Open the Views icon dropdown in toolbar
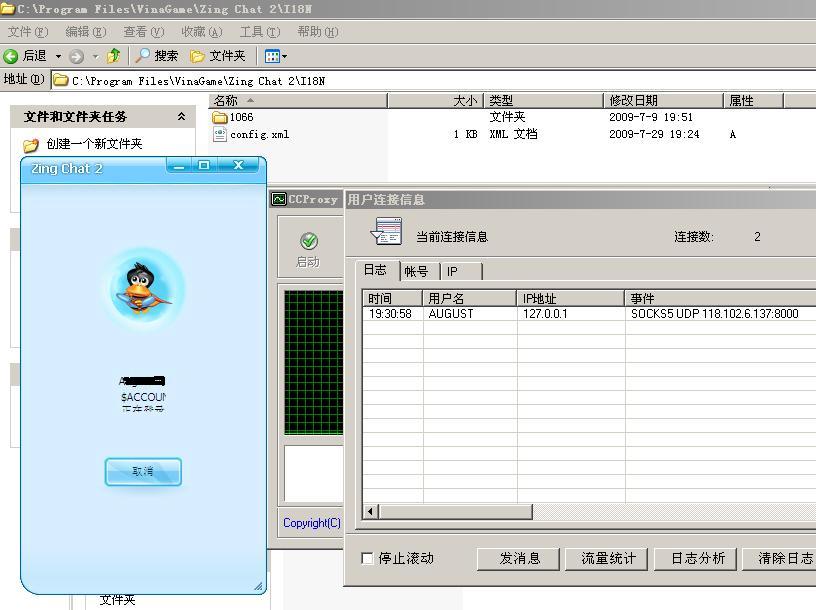 click(x=276, y=56)
